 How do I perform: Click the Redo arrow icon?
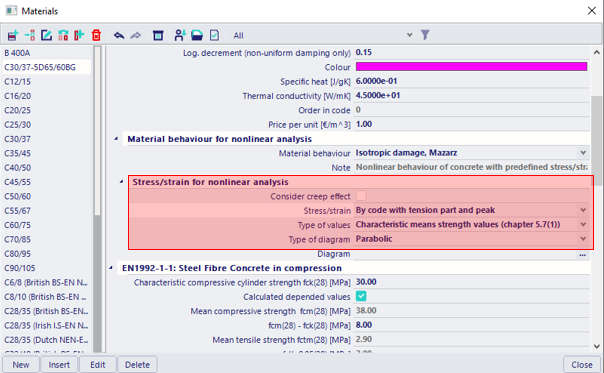click(x=136, y=36)
